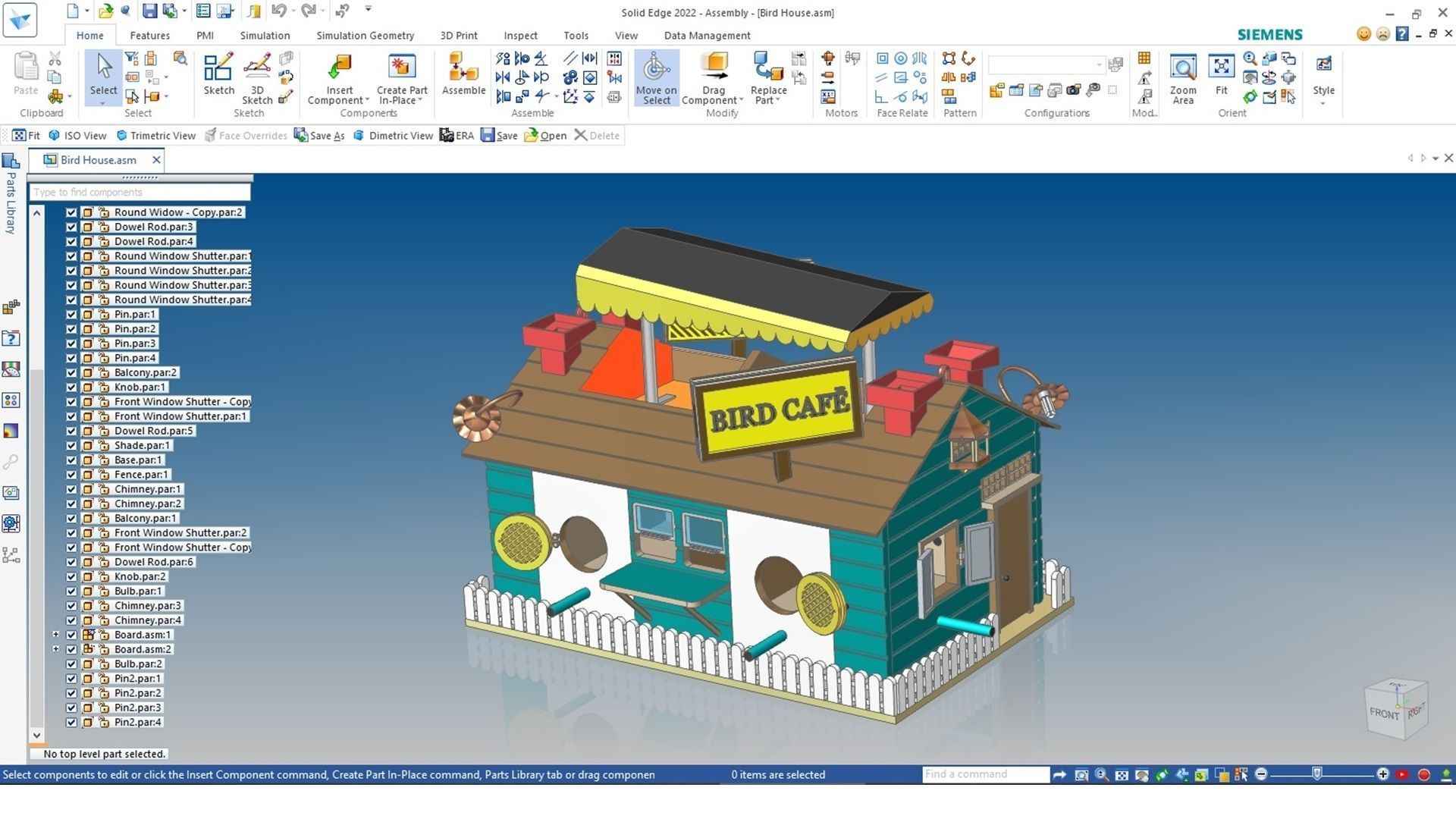Close the Bird House.asm document tab
Viewport: 1456px width, 819px height.
coord(155,159)
